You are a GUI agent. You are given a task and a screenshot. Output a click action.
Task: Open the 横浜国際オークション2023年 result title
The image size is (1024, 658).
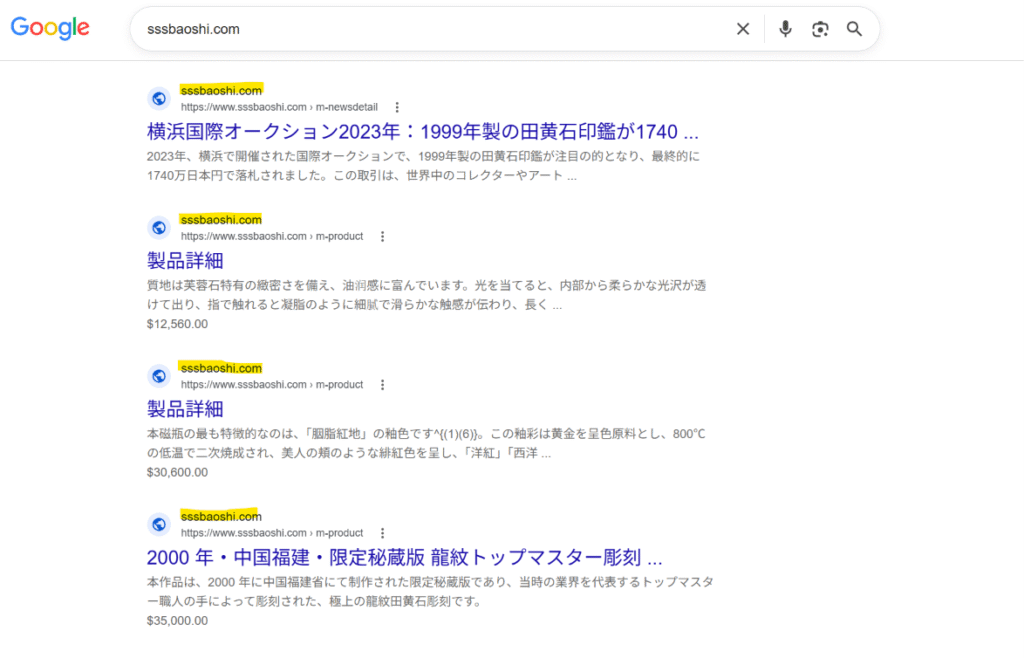(x=423, y=132)
